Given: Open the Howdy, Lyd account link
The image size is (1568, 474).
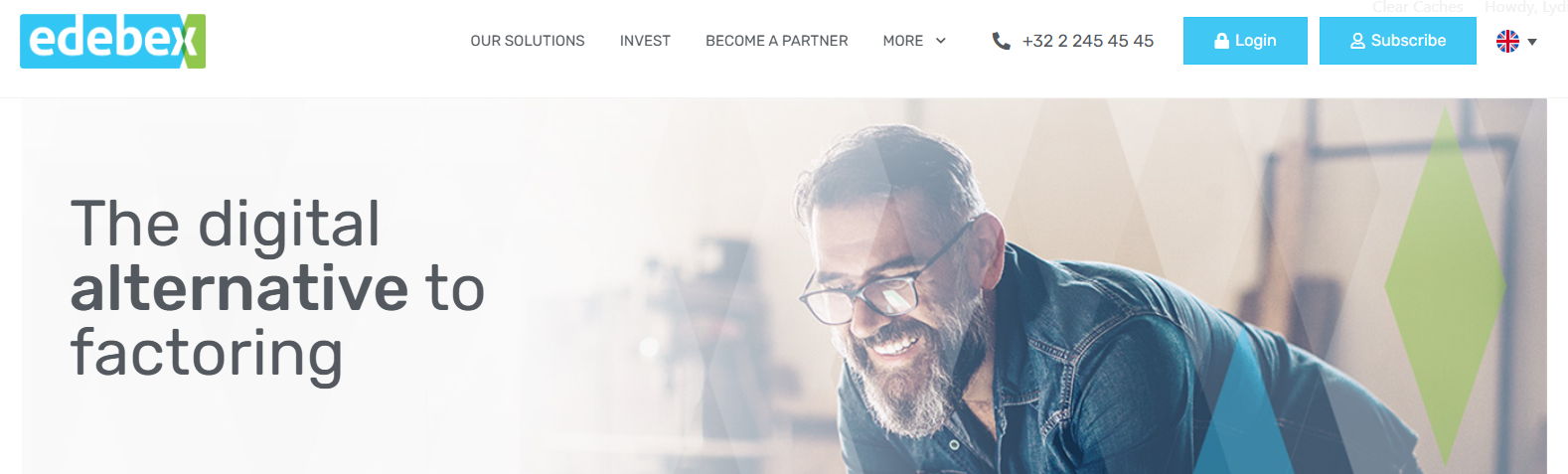Looking at the screenshot, I should pos(1525,7).
